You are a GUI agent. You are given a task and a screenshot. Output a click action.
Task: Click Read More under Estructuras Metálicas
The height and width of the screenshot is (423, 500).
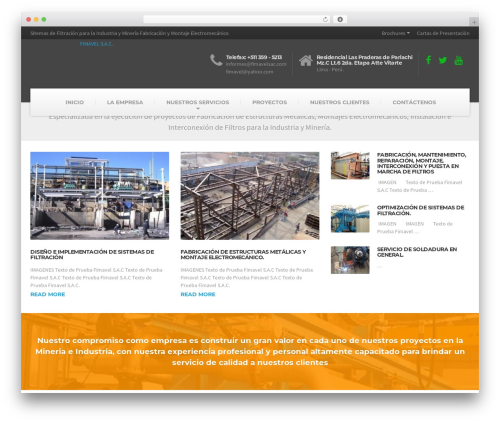tap(198, 294)
